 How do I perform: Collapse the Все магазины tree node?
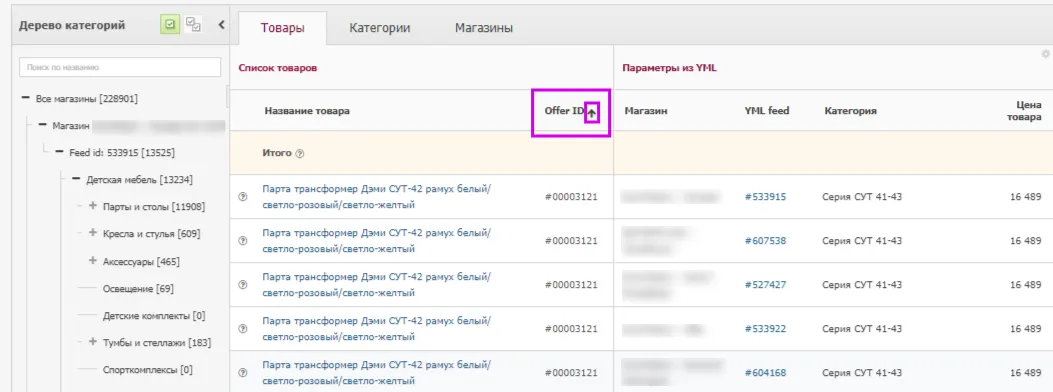[26, 99]
